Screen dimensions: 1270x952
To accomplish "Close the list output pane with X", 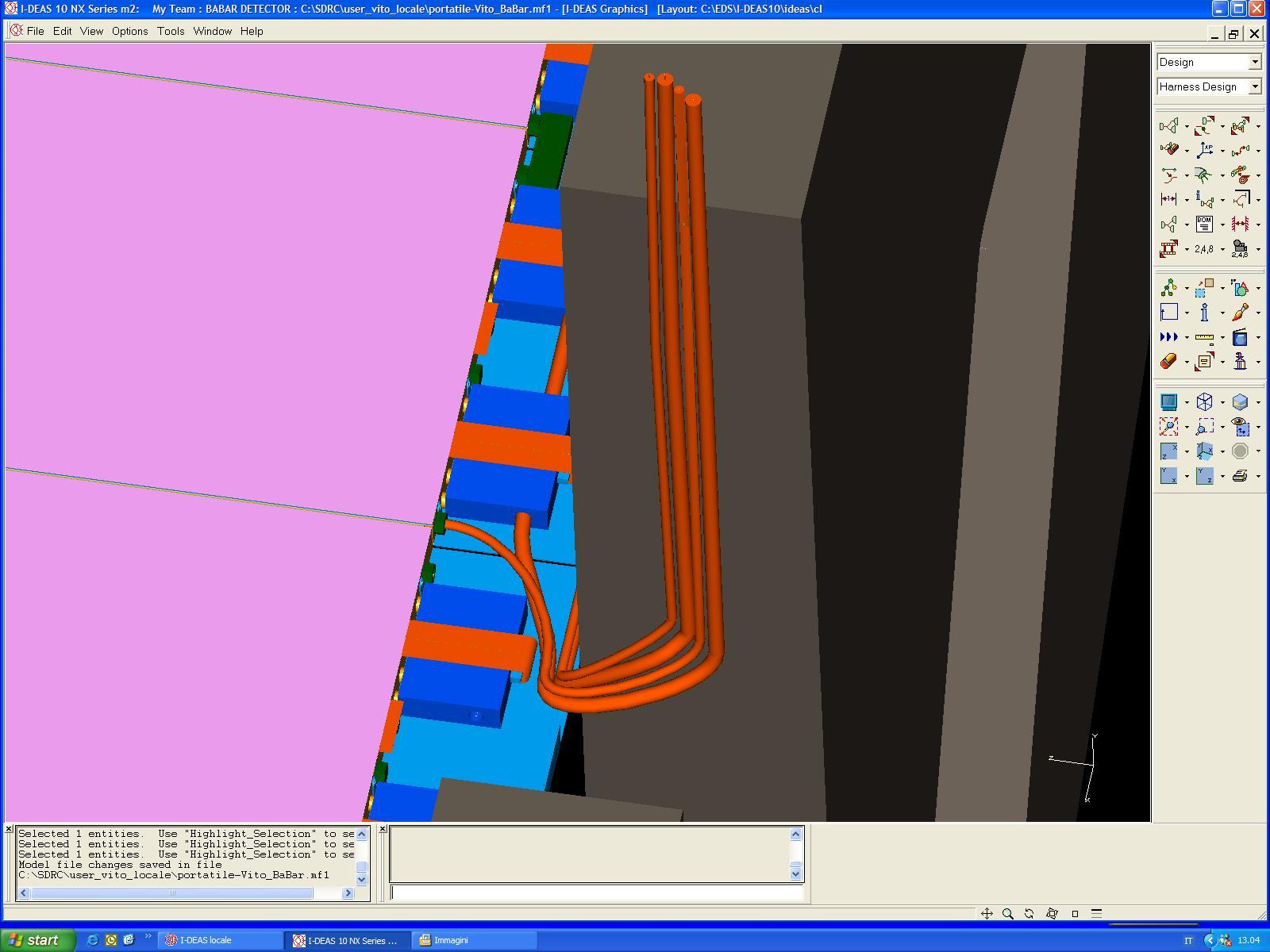I will [8, 829].
